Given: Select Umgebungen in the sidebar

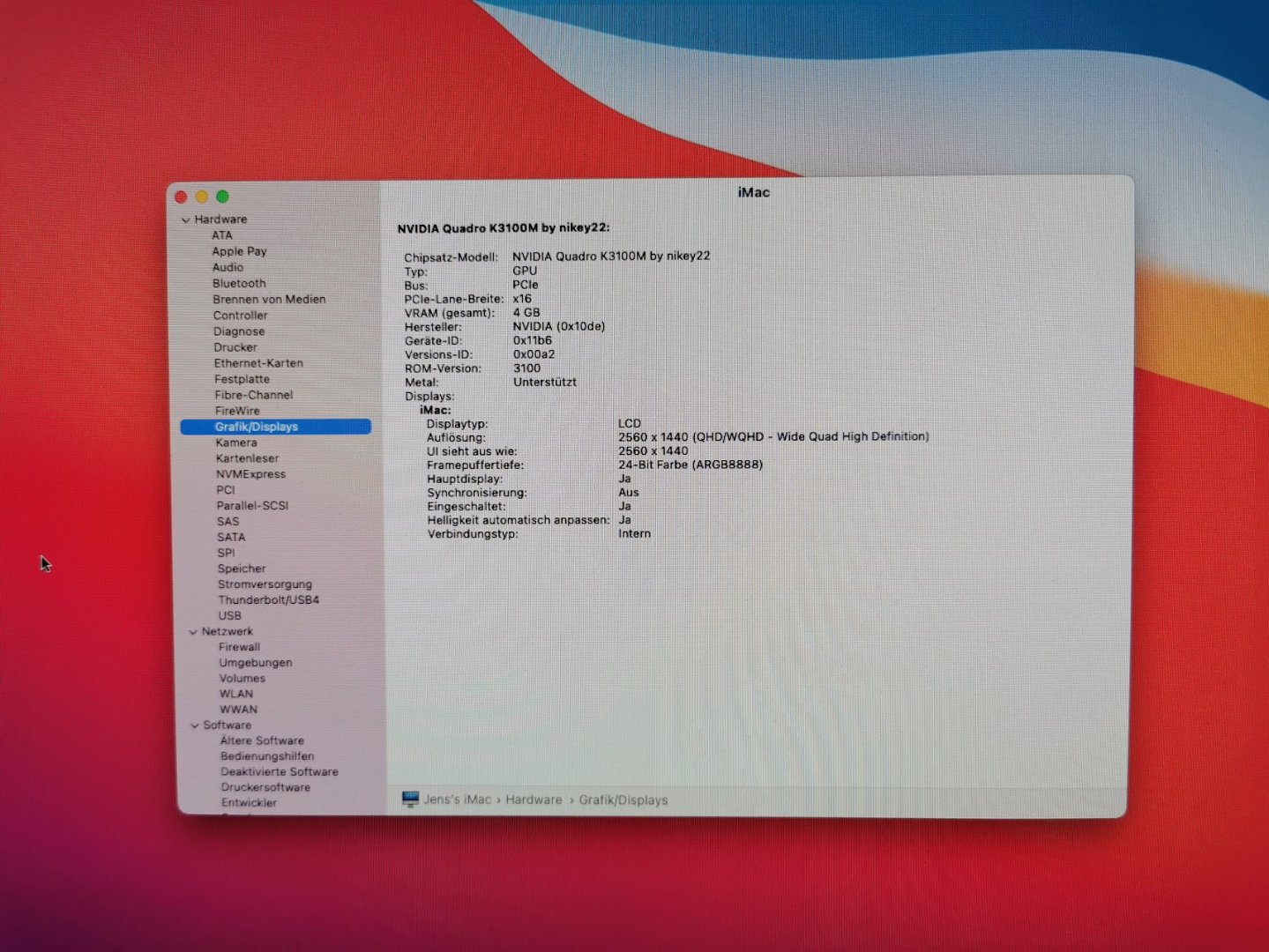Looking at the screenshot, I should [x=256, y=663].
